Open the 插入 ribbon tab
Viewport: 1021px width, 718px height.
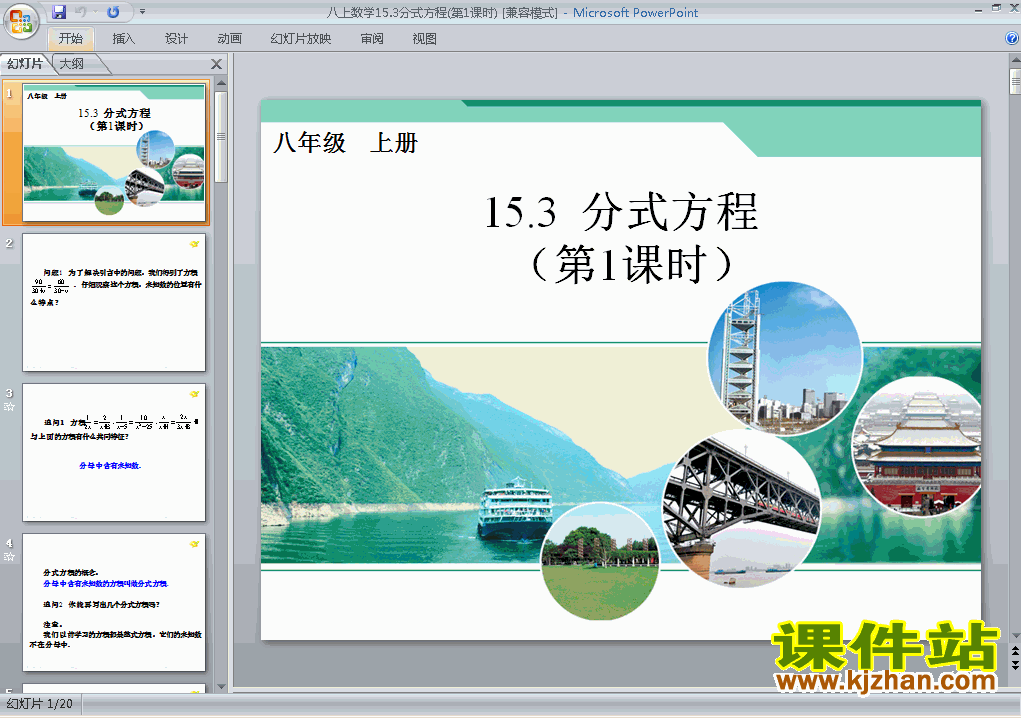click(124, 38)
